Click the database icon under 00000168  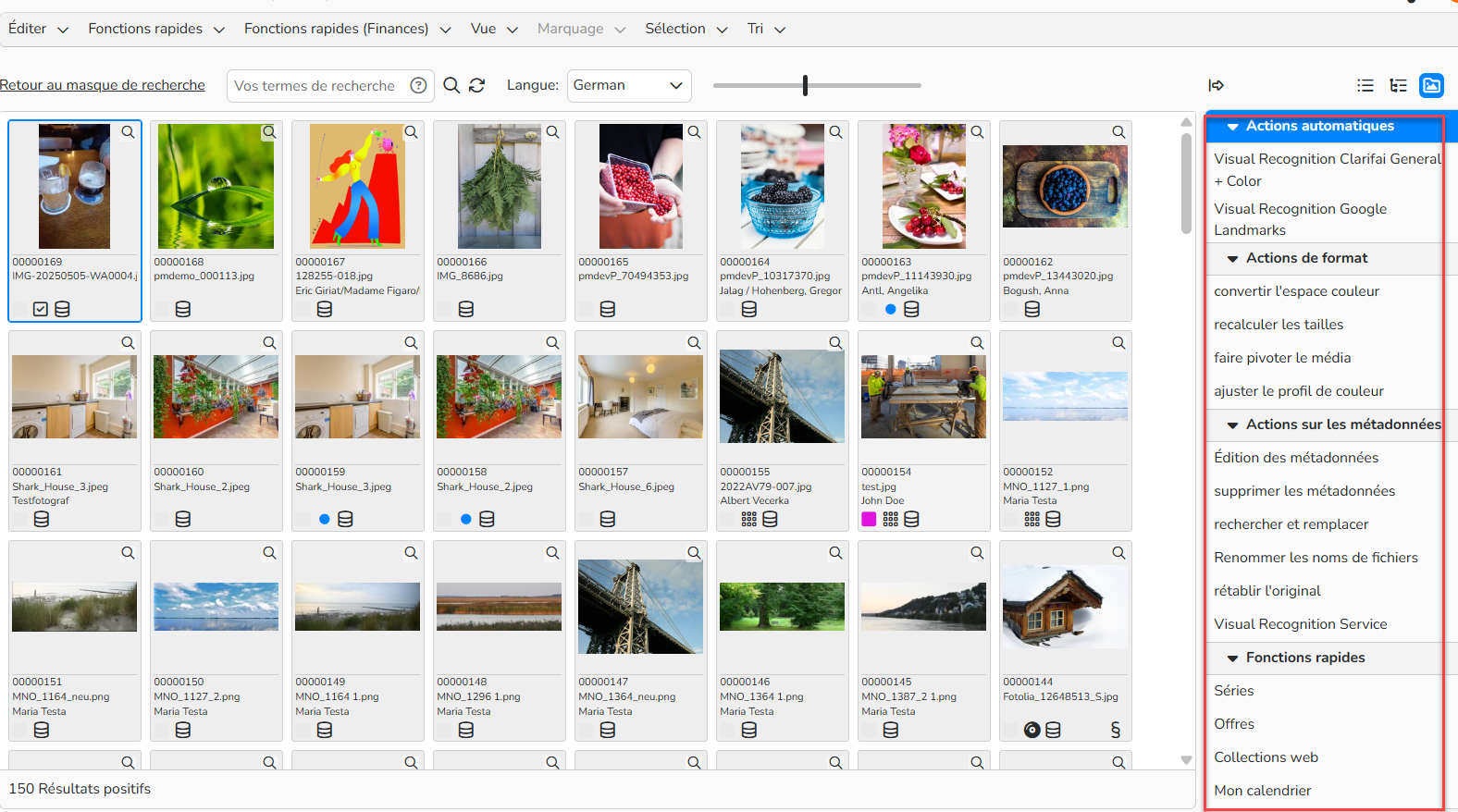(x=183, y=309)
